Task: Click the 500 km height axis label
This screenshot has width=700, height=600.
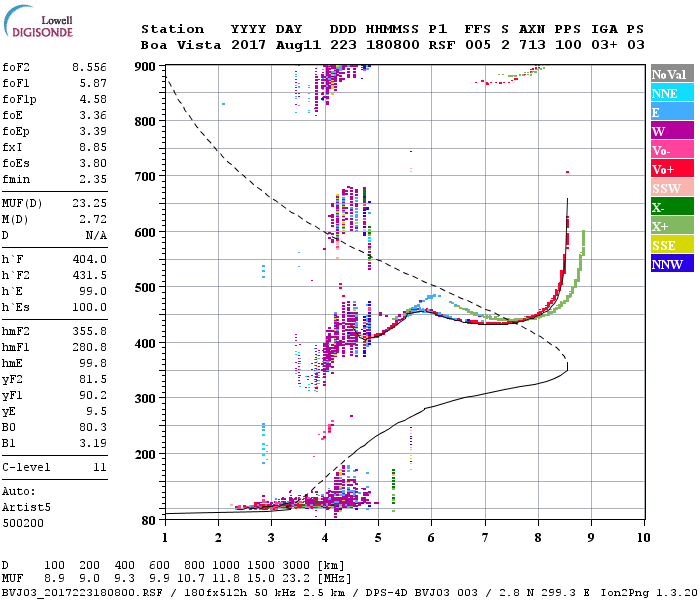Action: [x=145, y=288]
